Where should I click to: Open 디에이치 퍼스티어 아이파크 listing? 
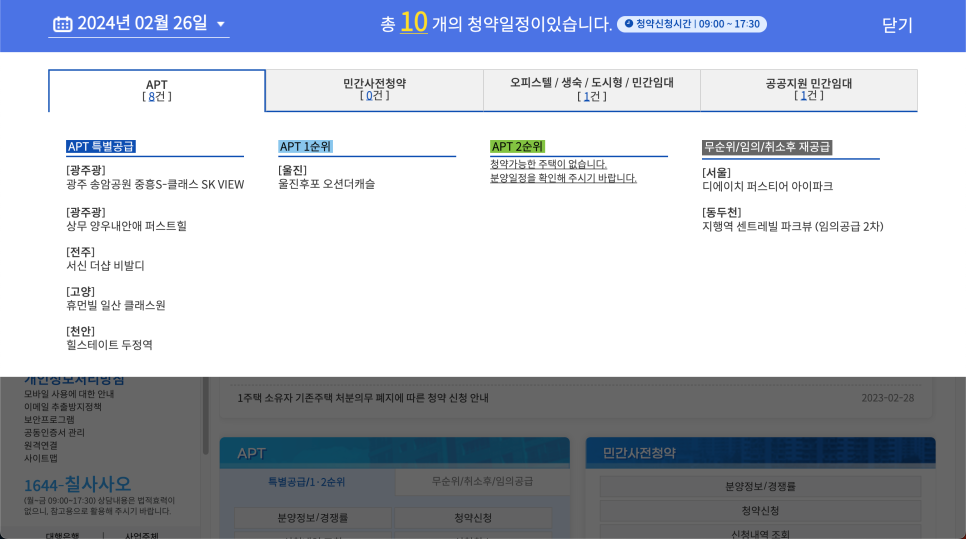(768, 186)
